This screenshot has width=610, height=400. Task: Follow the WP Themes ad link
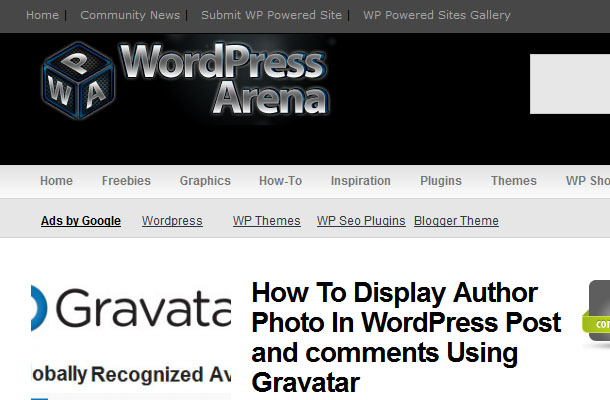click(266, 221)
